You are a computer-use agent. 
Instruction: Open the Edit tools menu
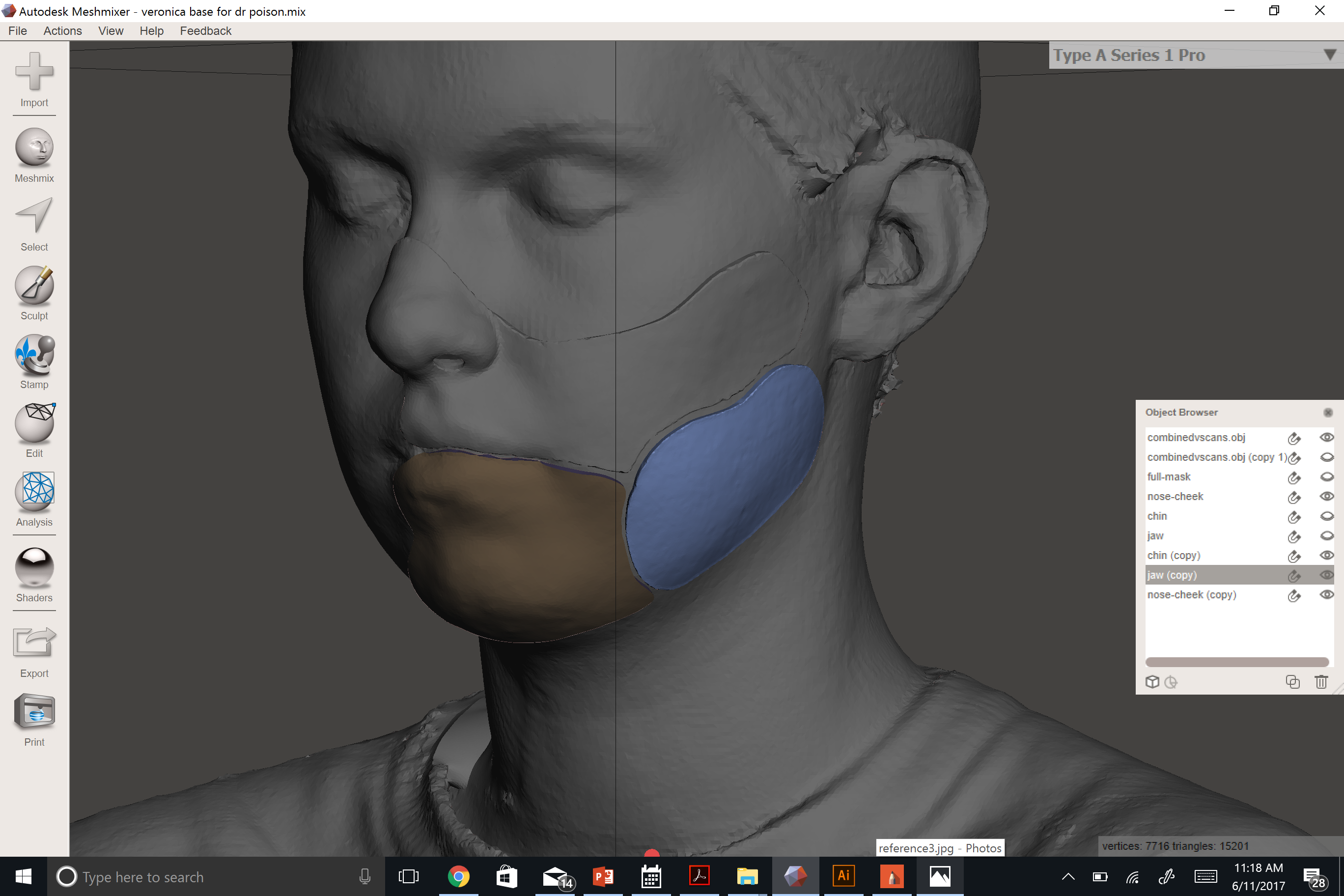pyautogui.click(x=34, y=430)
